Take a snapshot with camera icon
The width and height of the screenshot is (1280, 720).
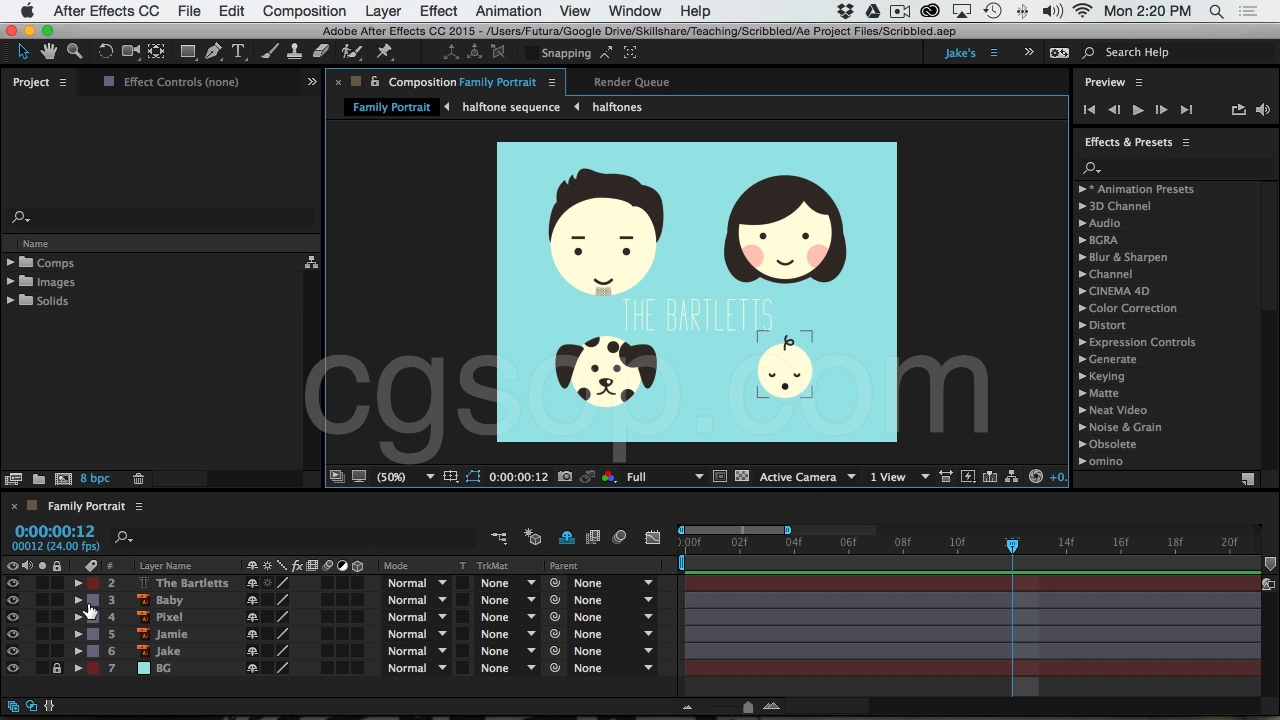[x=565, y=477]
